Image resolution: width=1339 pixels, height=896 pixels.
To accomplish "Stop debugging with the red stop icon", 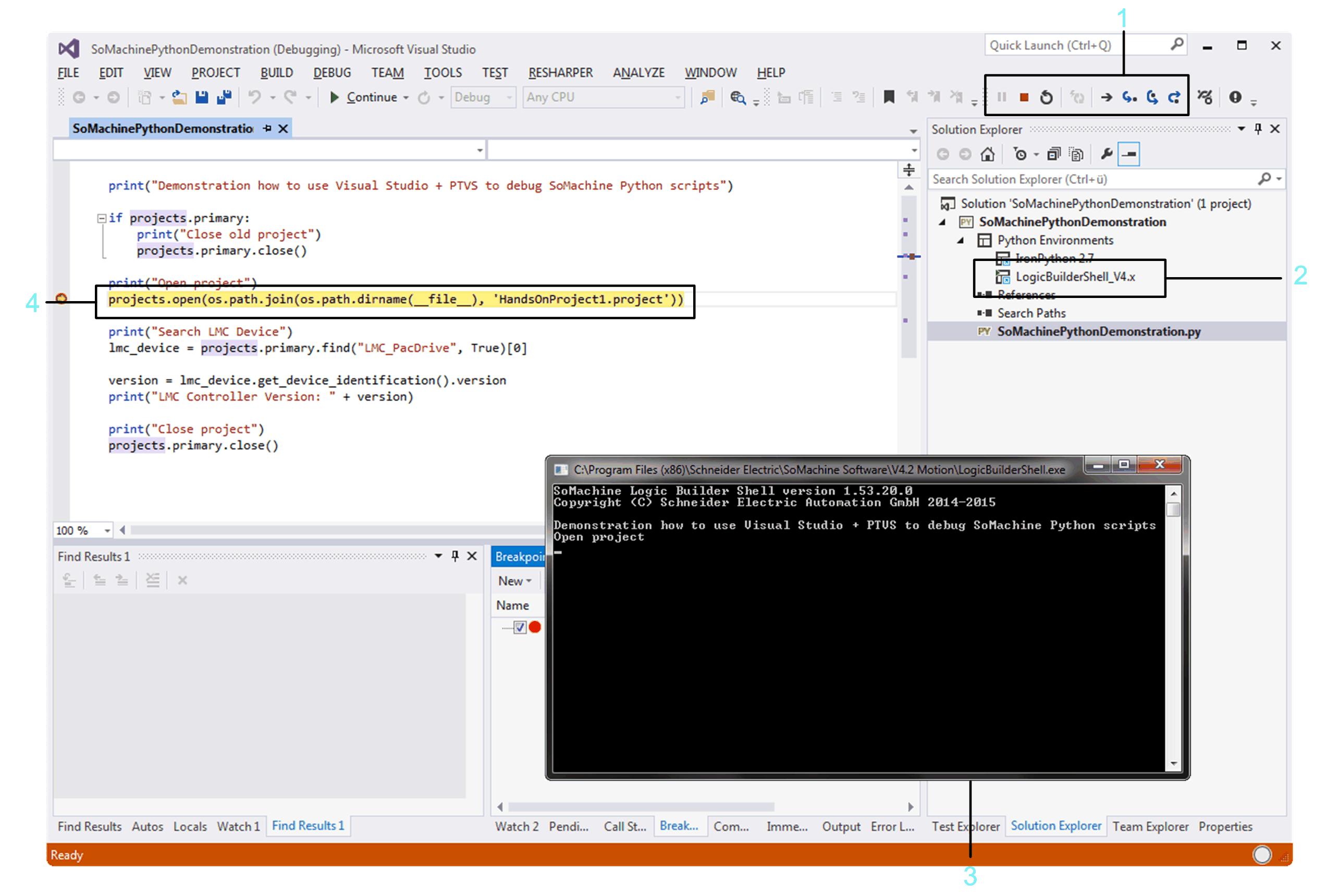I will click(x=1023, y=98).
